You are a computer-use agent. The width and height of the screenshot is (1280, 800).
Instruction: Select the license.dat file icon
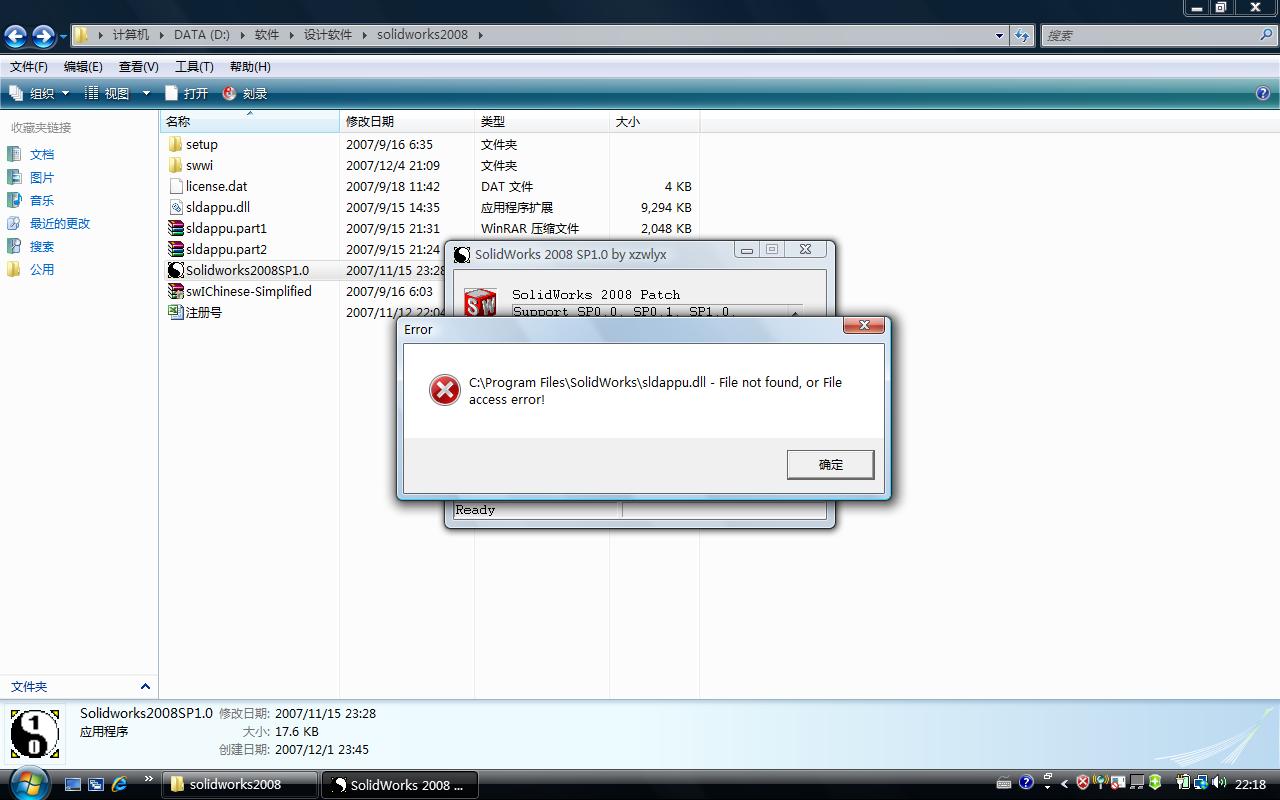[x=176, y=186]
